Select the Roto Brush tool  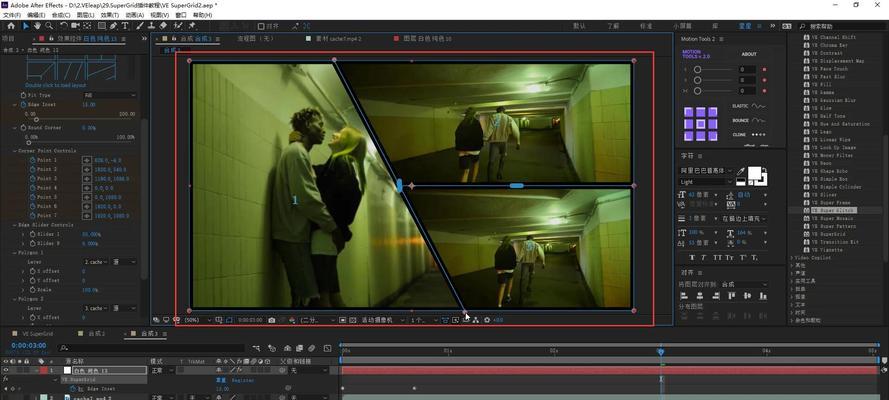pyautogui.click(x=179, y=26)
